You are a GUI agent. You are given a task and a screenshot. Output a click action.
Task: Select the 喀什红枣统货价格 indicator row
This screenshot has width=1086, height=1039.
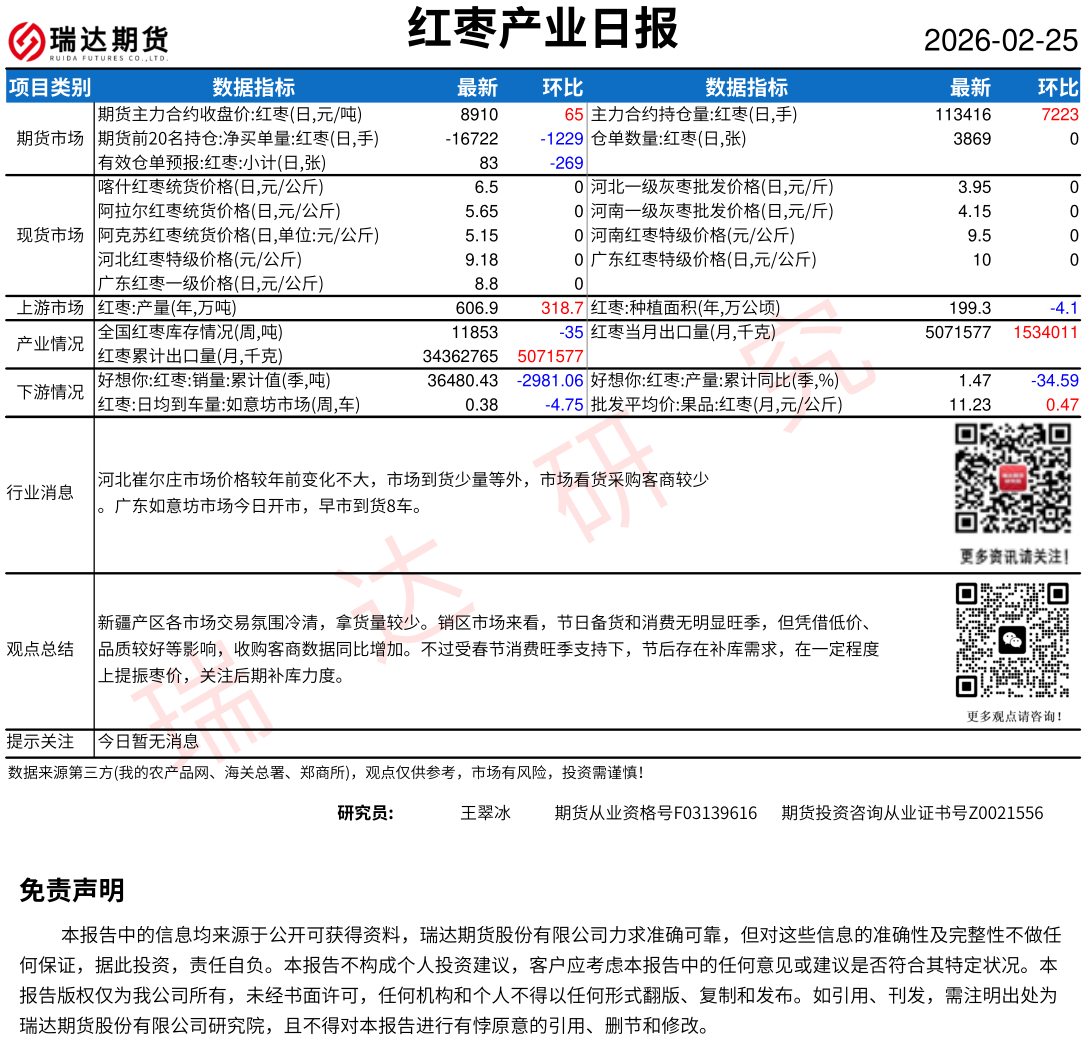click(210, 187)
